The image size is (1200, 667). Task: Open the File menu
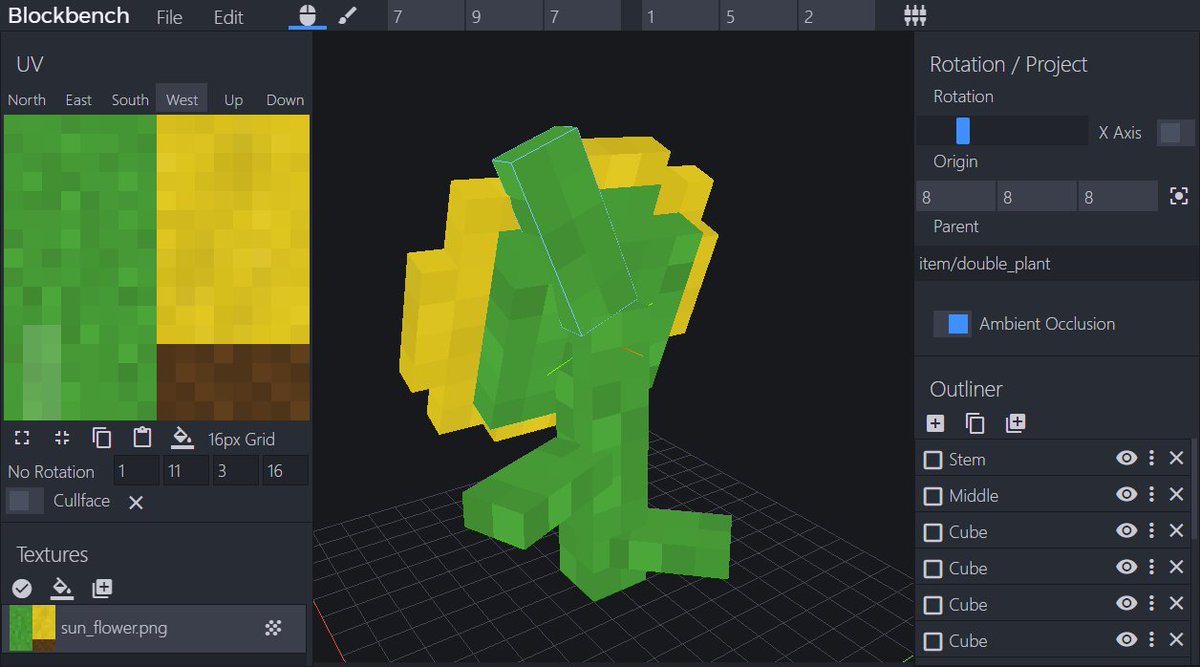point(169,16)
